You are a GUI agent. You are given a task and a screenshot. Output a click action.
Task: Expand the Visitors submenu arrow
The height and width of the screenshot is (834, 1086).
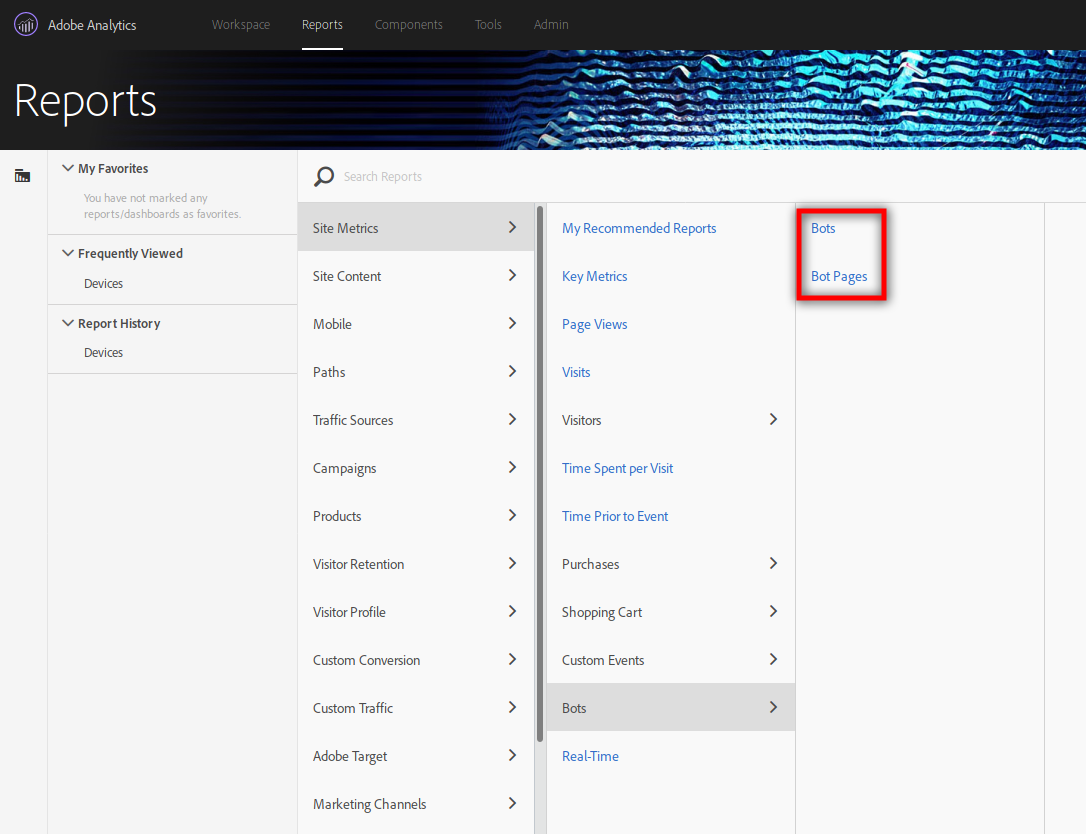[x=774, y=419]
